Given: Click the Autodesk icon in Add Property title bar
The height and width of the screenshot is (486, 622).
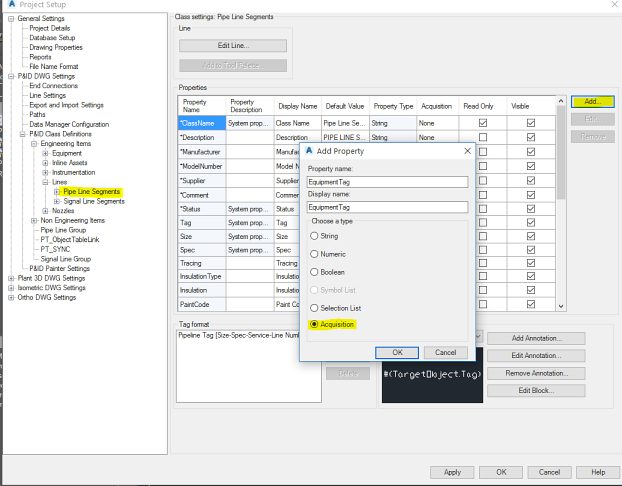Looking at the screenshot, I should click(309, 151).
